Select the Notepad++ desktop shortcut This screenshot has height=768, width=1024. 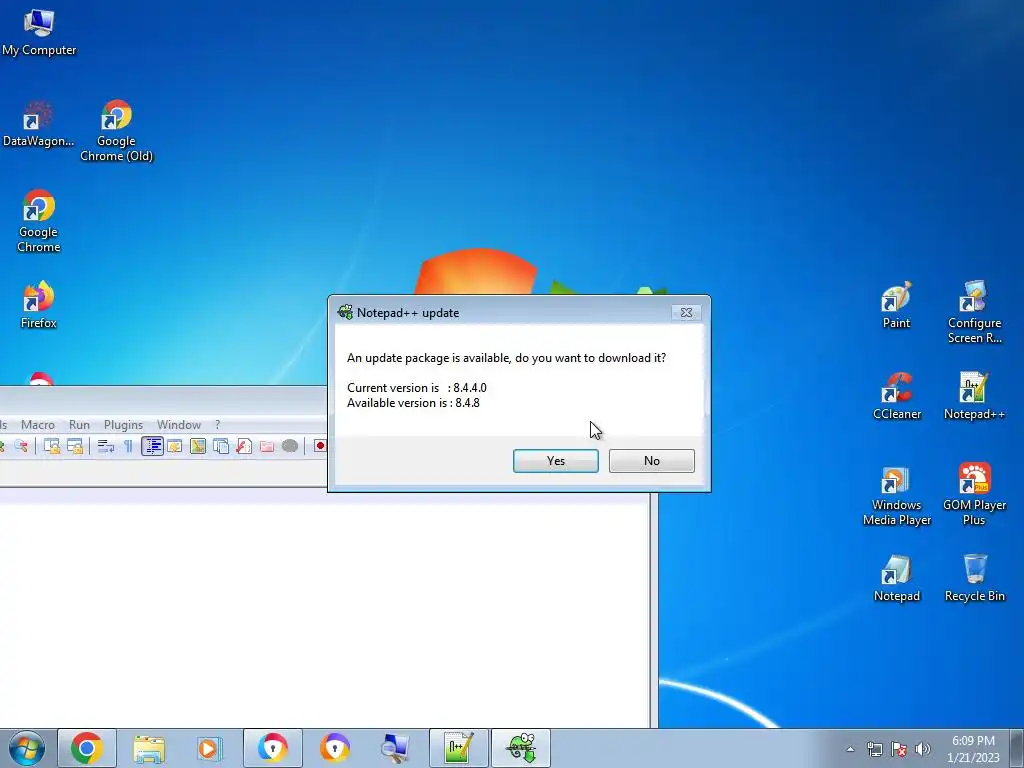click(974, 396)
